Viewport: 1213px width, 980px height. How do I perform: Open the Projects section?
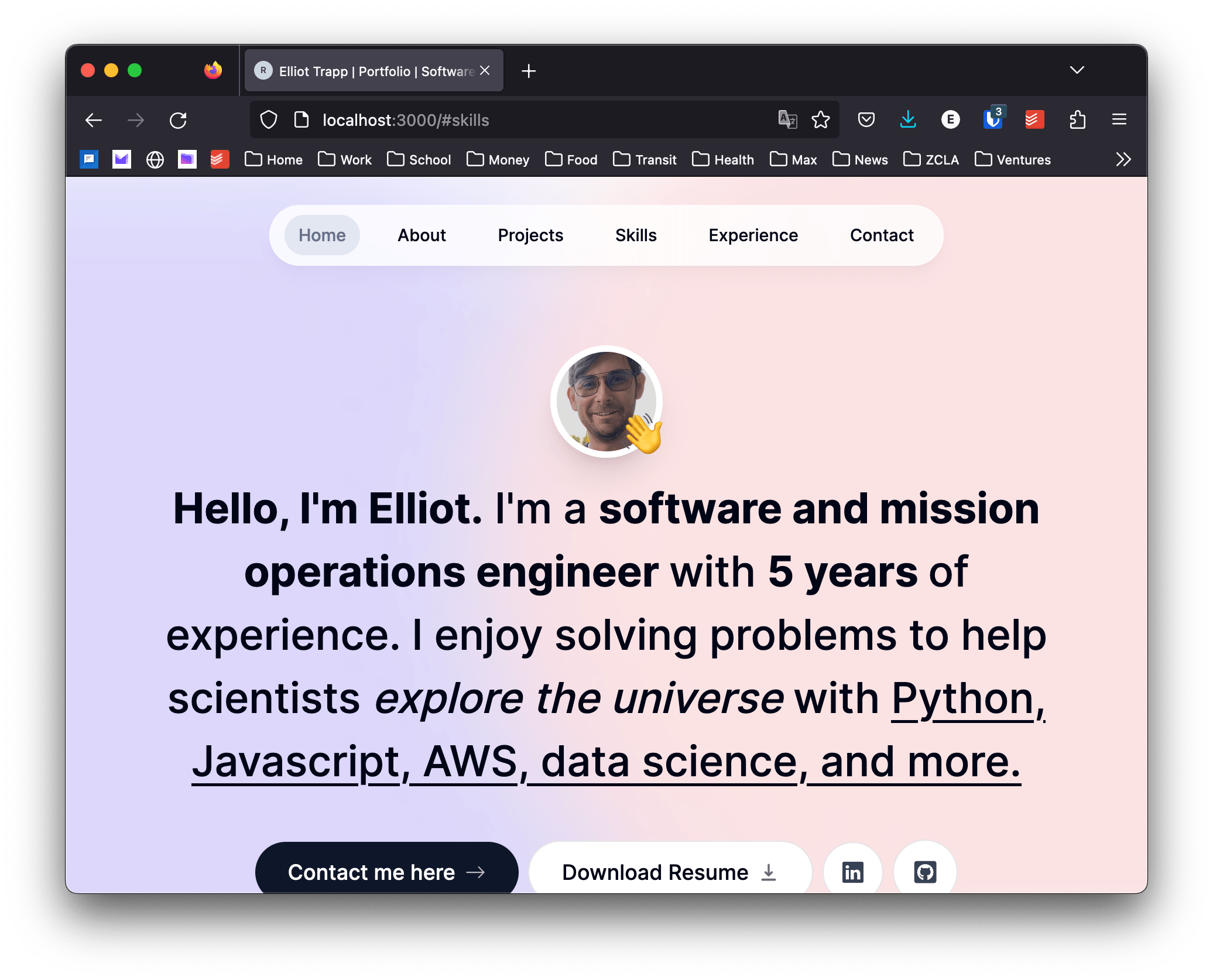pyautogui.click(x=530, y=235)
